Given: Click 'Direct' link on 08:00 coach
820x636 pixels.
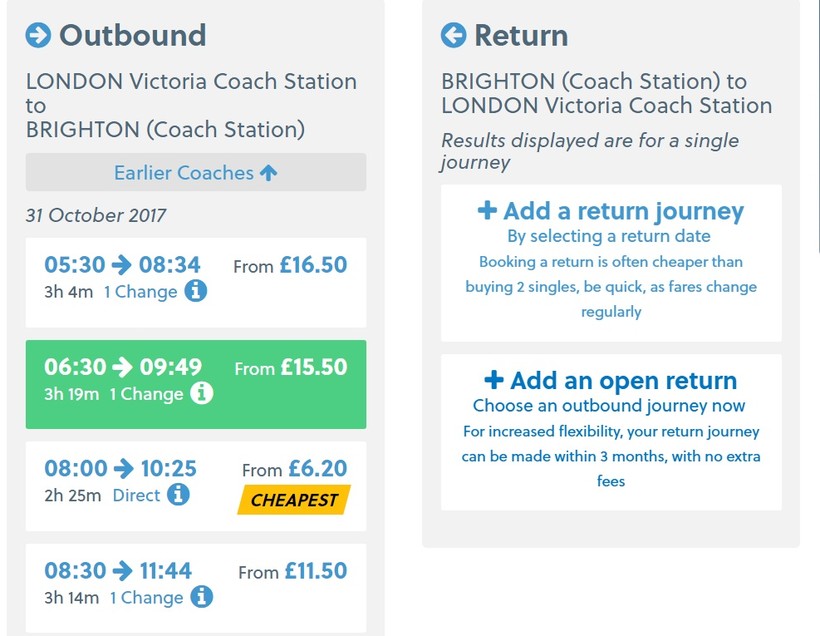Looking at the screenshot, I should [137, 495].
